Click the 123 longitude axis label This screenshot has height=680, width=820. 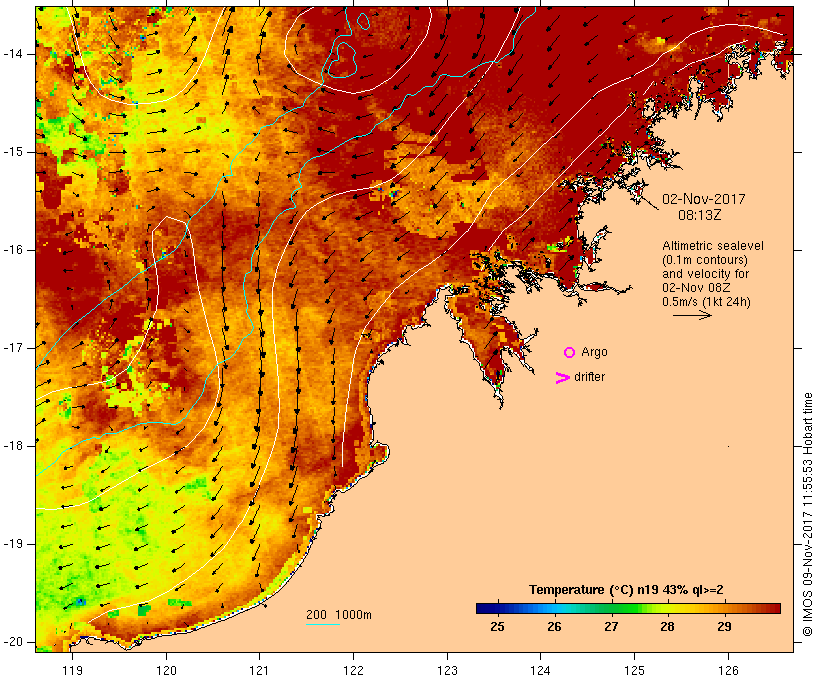coord(447,670)
